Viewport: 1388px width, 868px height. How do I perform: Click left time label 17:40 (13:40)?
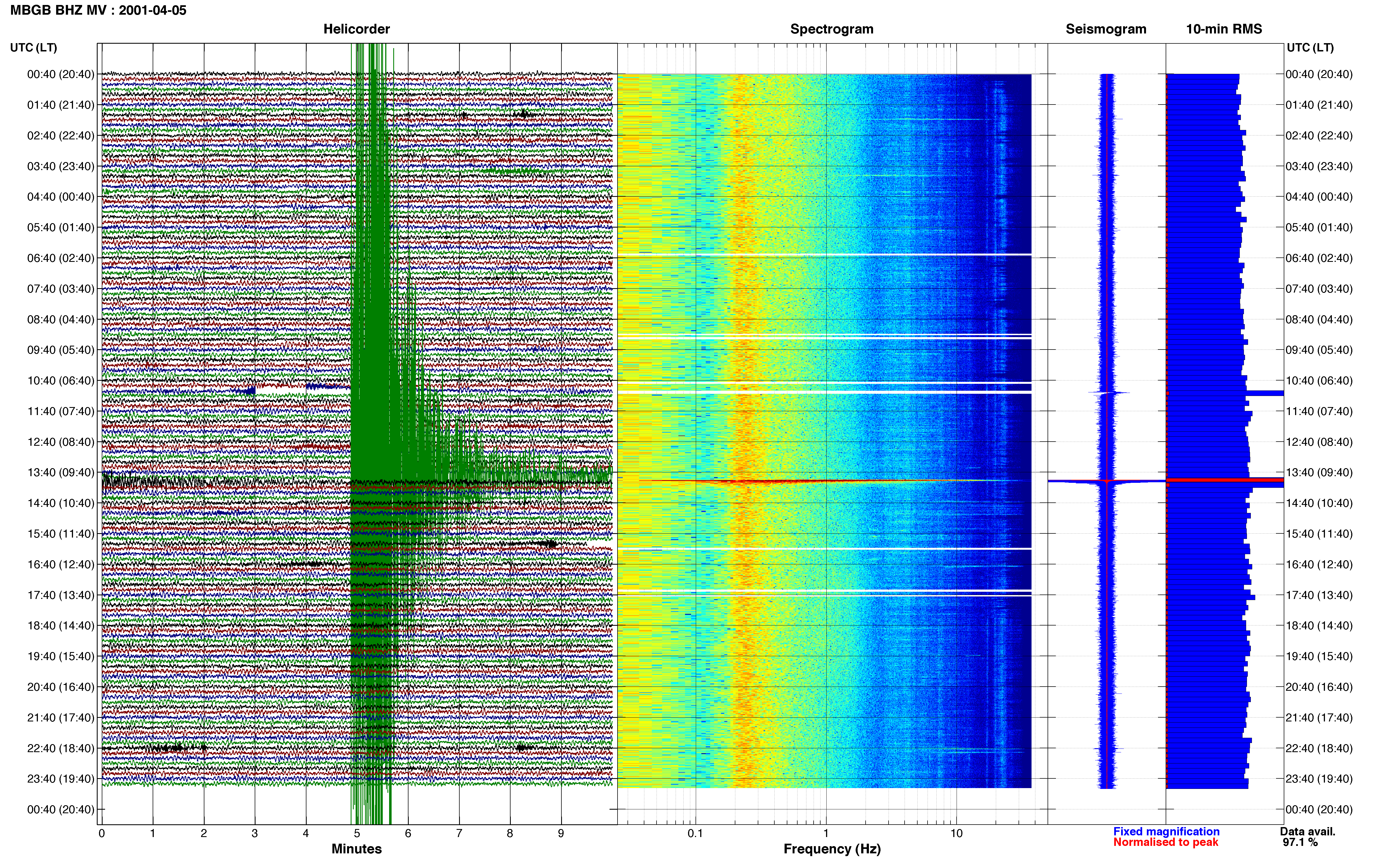pyautogui.click(x=61, y=595)
